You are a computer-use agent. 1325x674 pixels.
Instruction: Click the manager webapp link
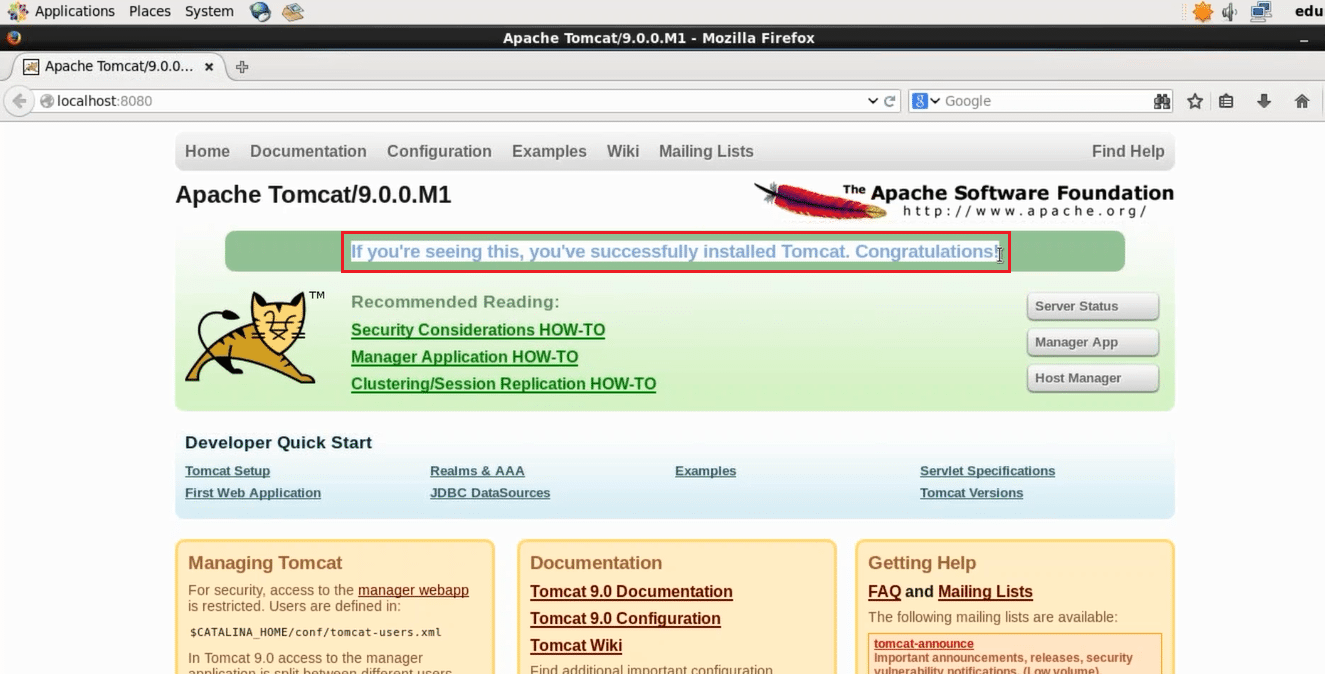[413, 590]
